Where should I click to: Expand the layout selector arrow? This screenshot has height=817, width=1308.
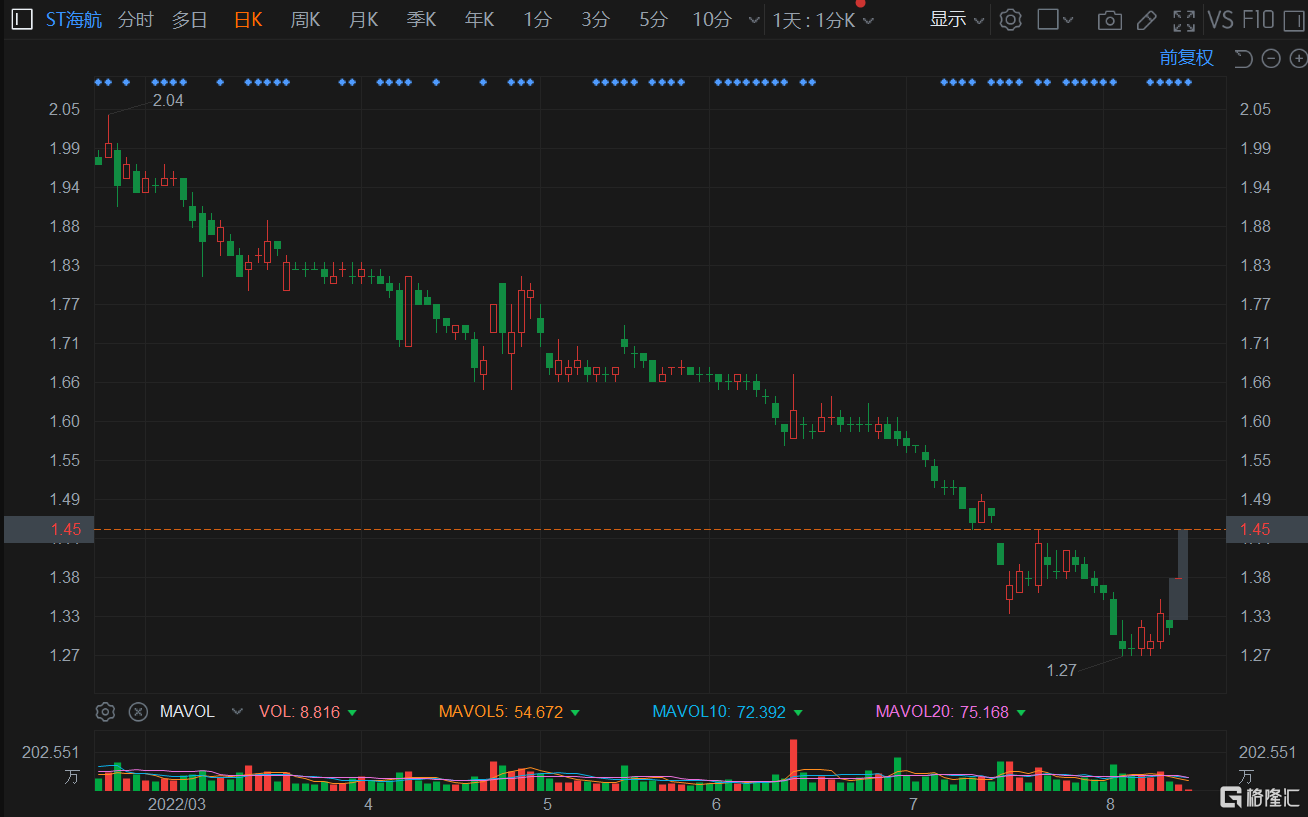point(1069,19)
